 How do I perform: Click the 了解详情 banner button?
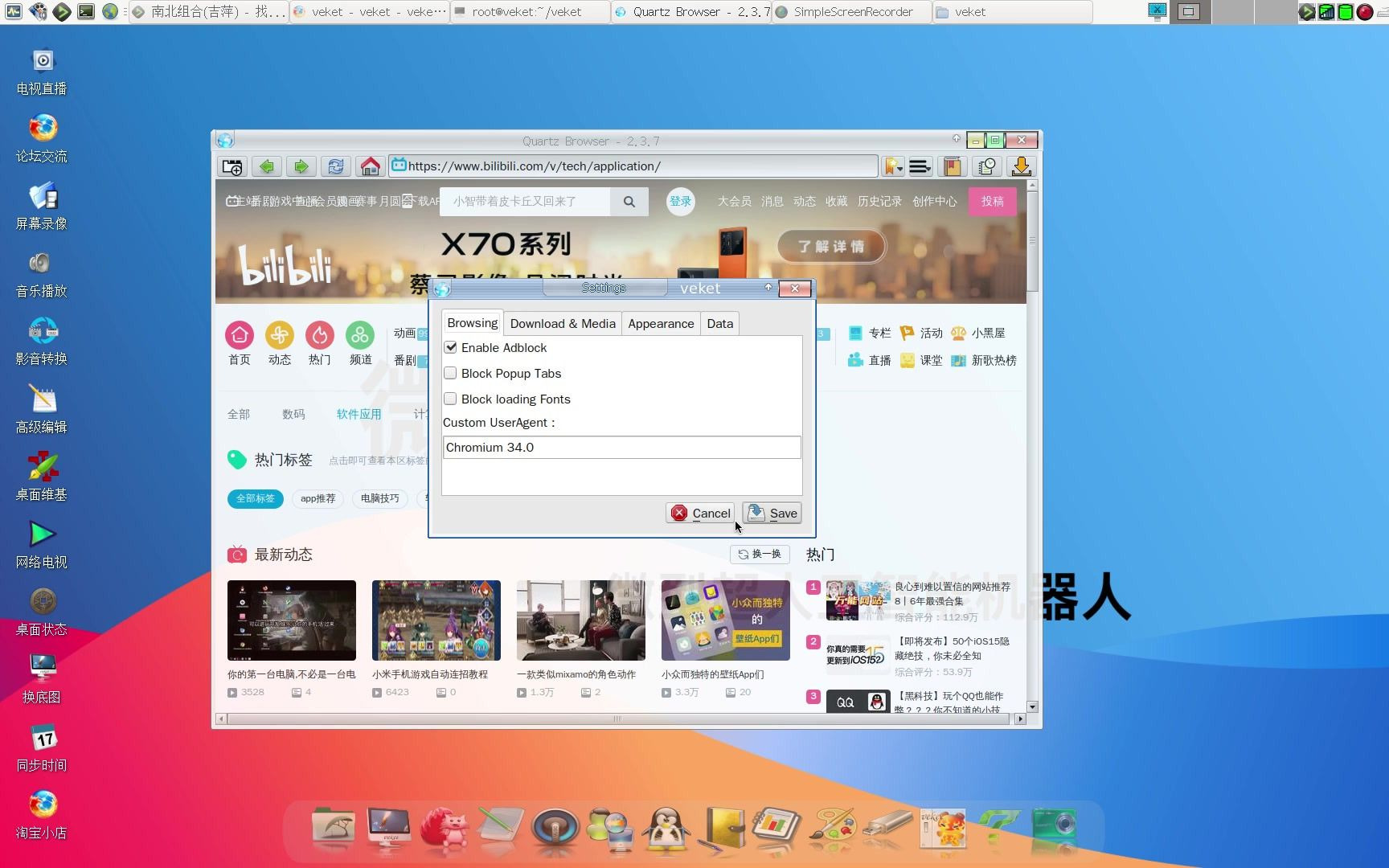coord(831,246)
